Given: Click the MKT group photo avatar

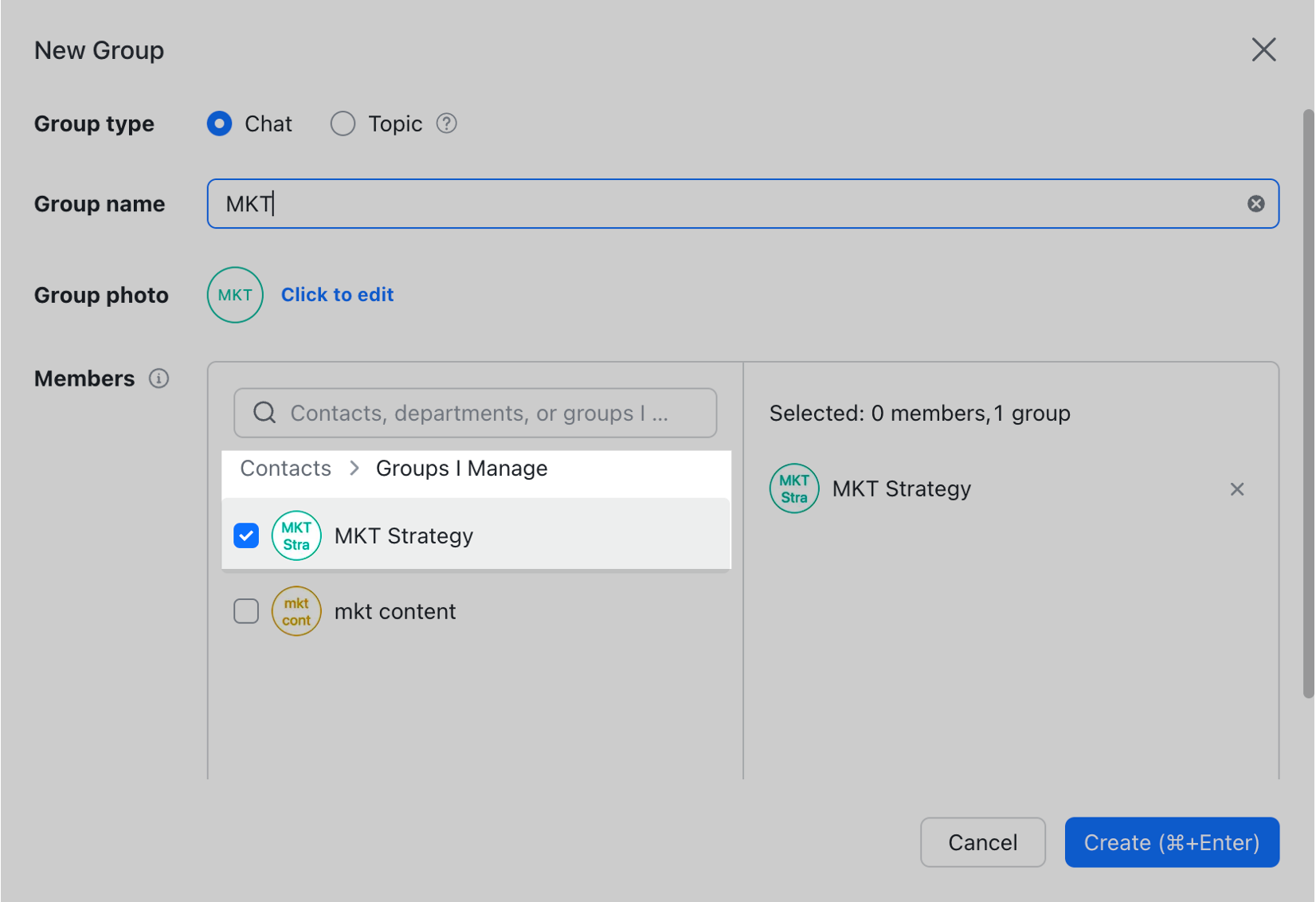Looking at the screenshot, I should [234, 295].
